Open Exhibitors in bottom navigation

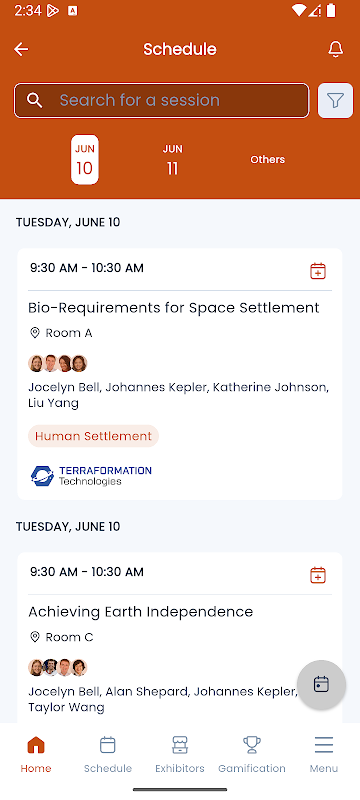click(179, 754)
